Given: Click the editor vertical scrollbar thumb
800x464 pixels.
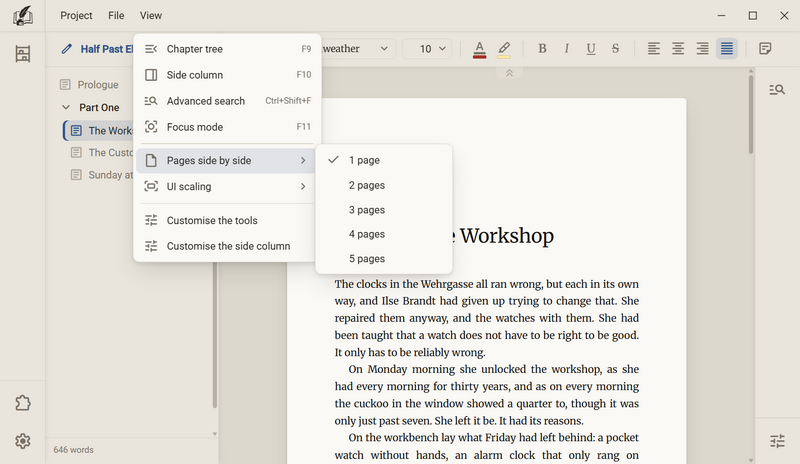Looking at the screenshot, I should (x=751, y=114).
